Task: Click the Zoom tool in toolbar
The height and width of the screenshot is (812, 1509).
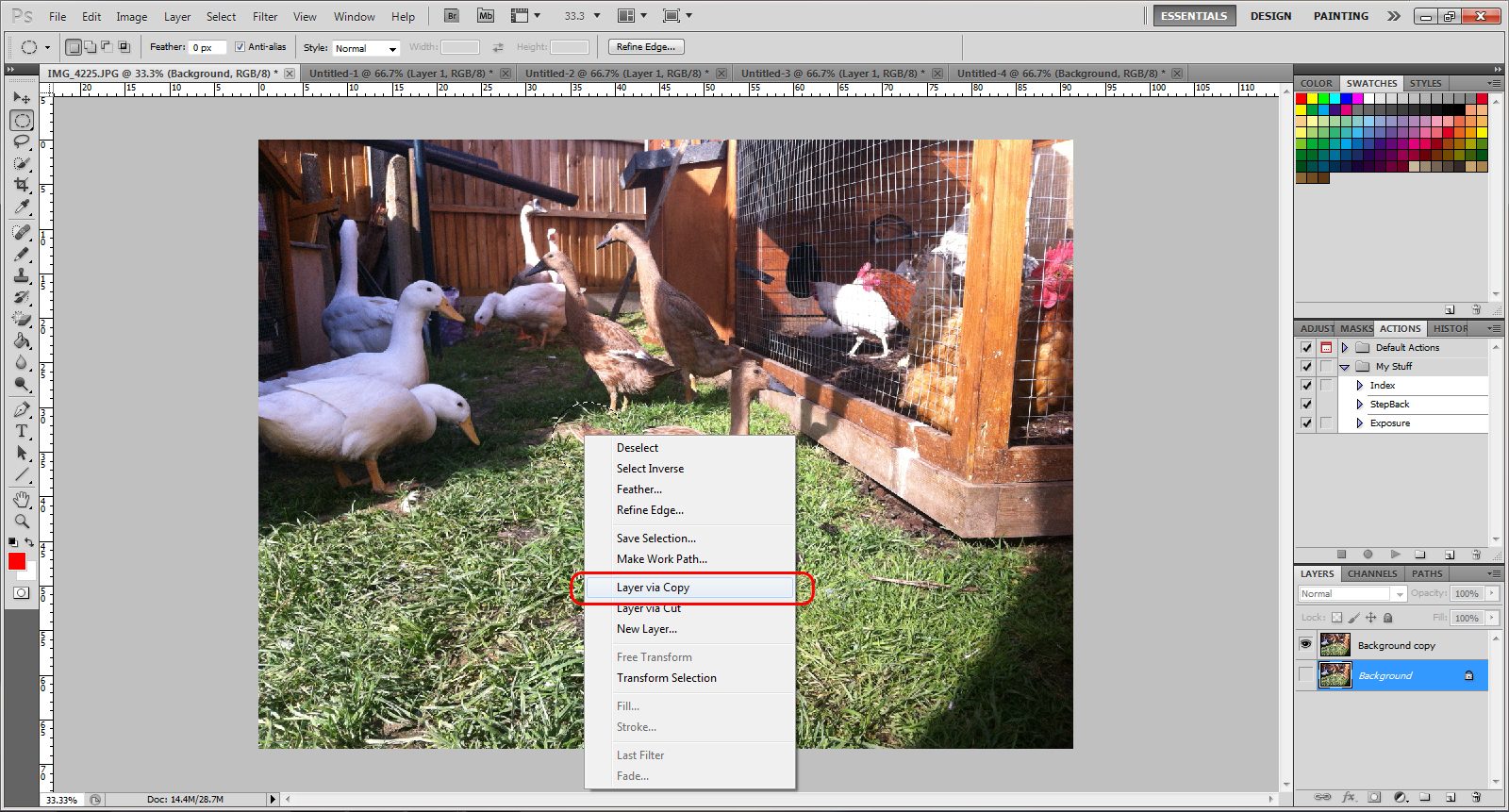Action: pyautogui.click(x=22, y=521)
